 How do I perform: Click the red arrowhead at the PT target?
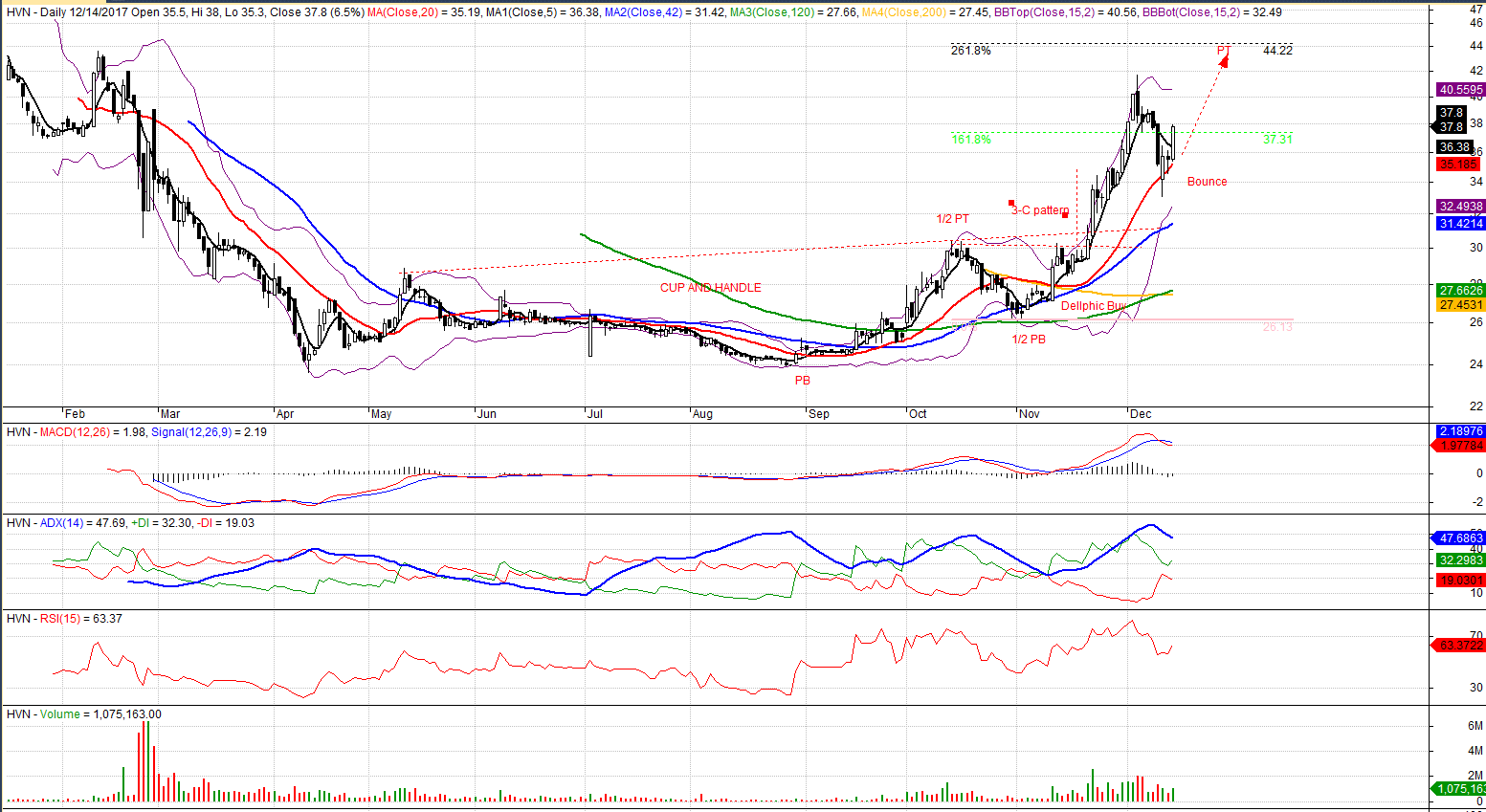(x=1224, y=60)
